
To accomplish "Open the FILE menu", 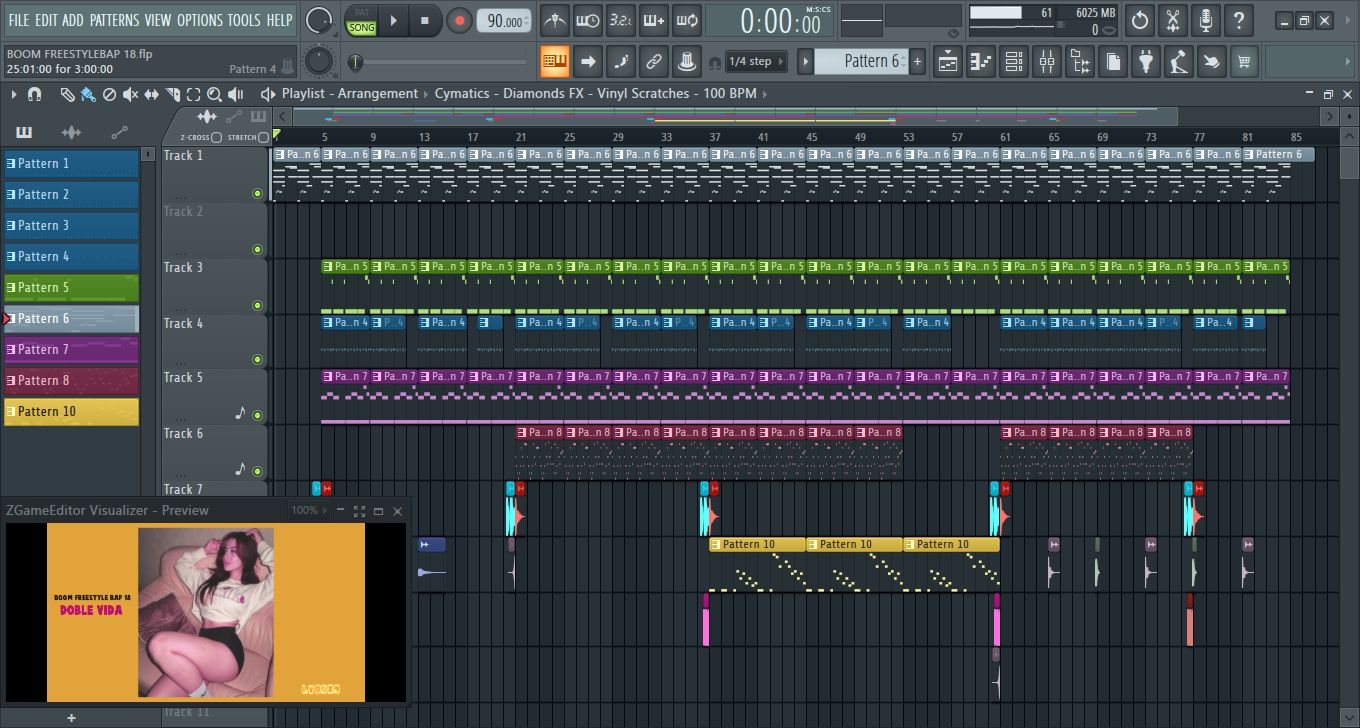I will (19, 20).
